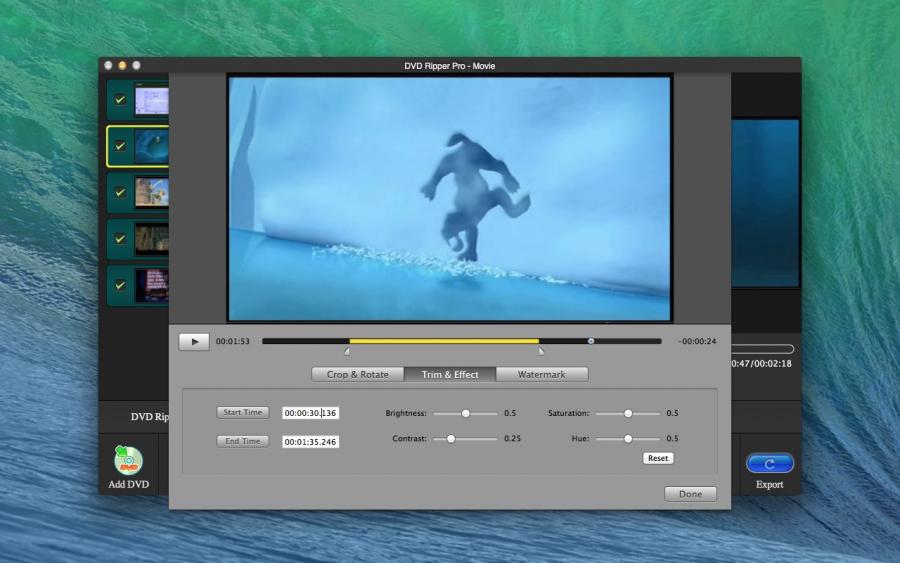Select the fourth dark title thumbnail
The image size is (900, 563).
152,239
